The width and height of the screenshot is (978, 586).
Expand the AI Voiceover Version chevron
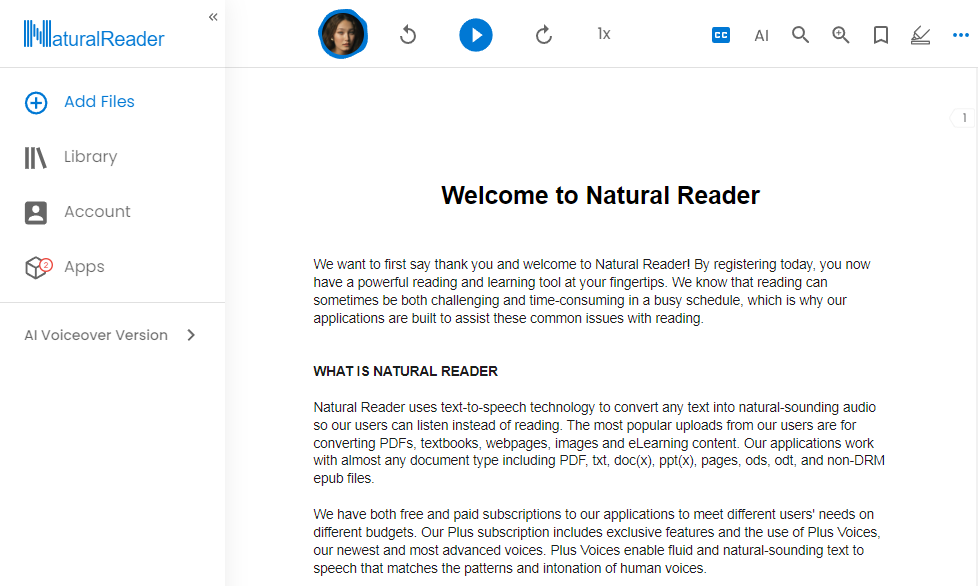click(x=191, y=335)
